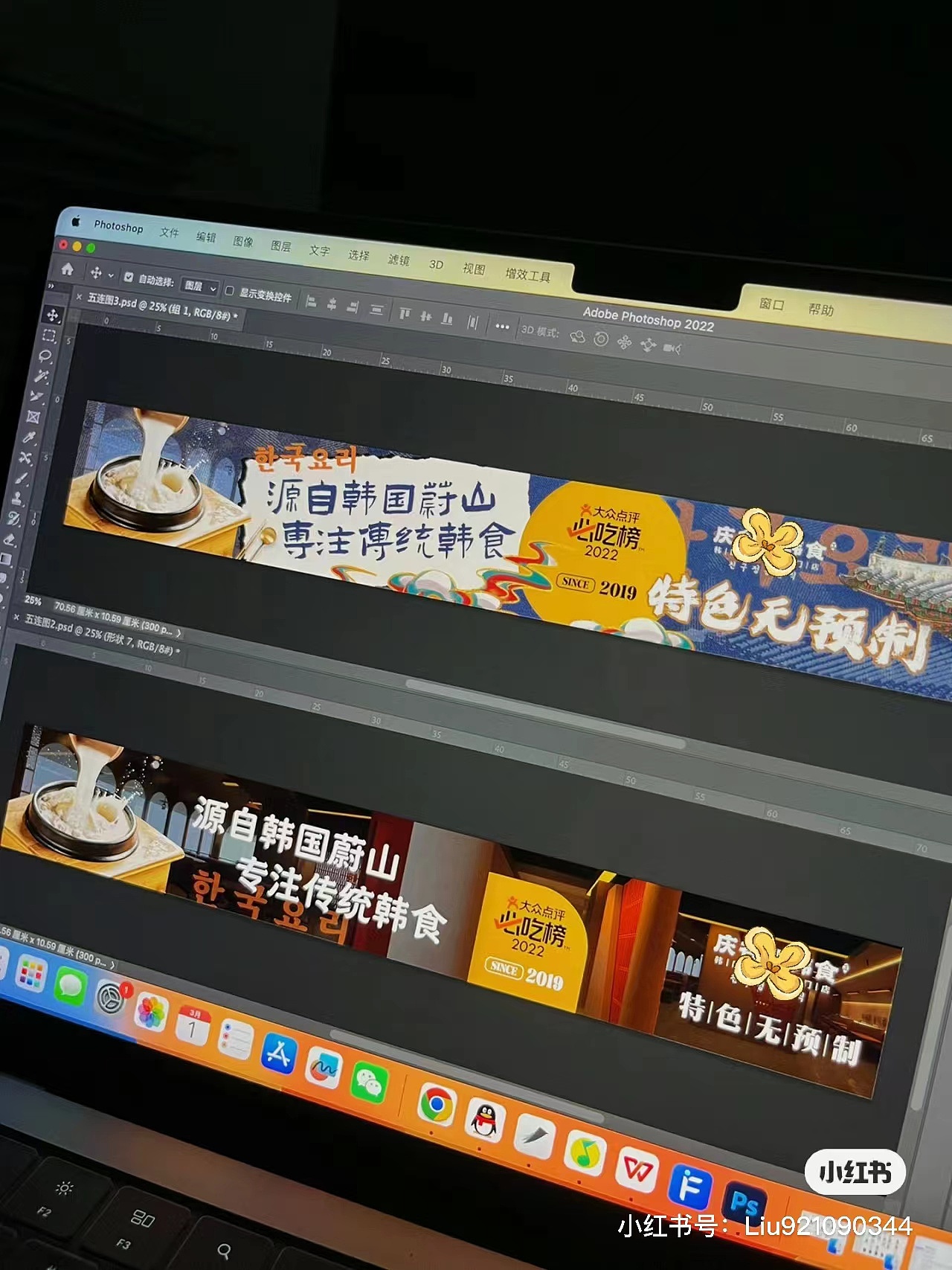The height and width of the screenshot is (1270, 952).
Task: Open WPS Office from the Dock
Action: (x=637, y=1171)
